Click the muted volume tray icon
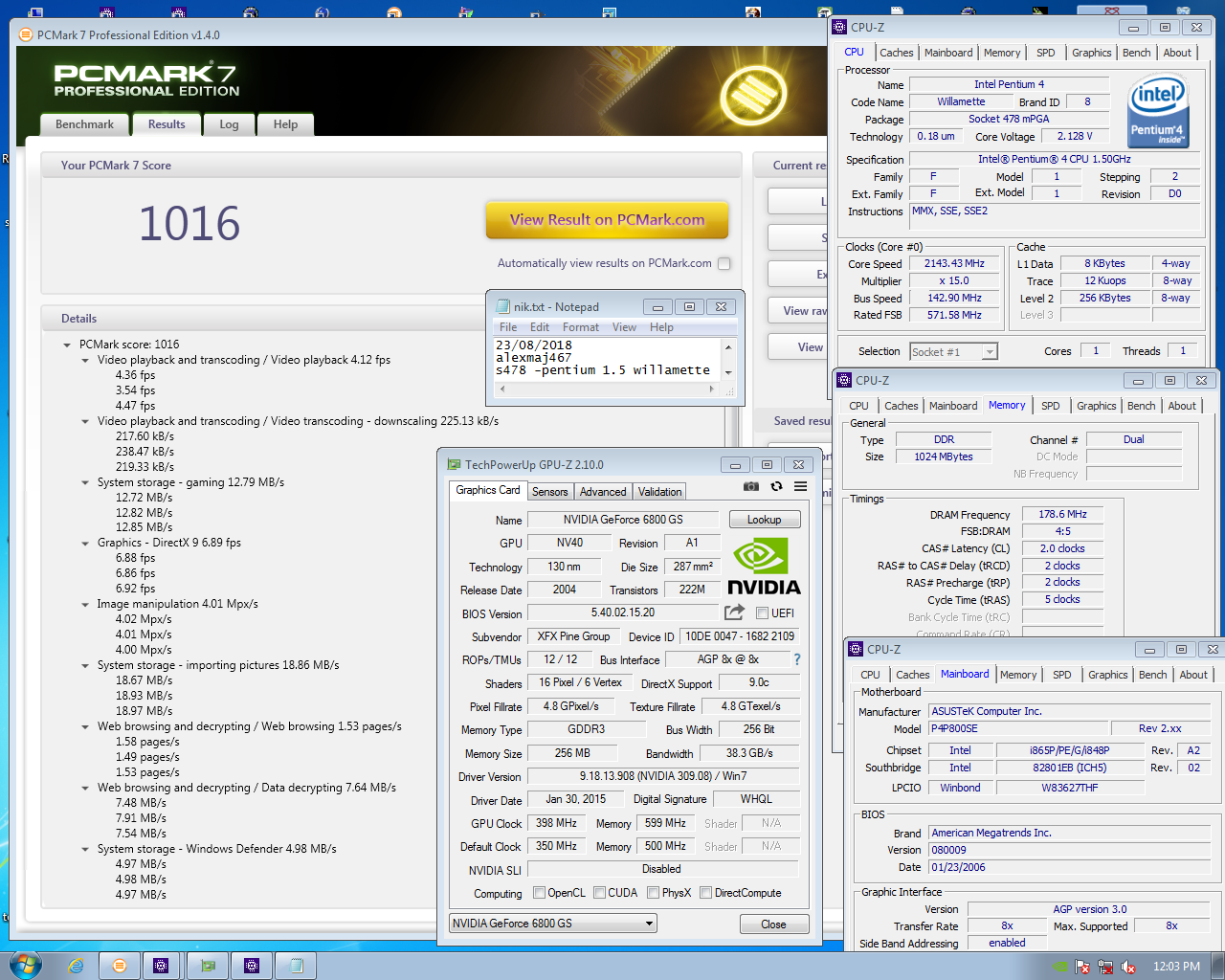Image resolution: width=1225 pixels, height=980 pixels. (1128, 967)
